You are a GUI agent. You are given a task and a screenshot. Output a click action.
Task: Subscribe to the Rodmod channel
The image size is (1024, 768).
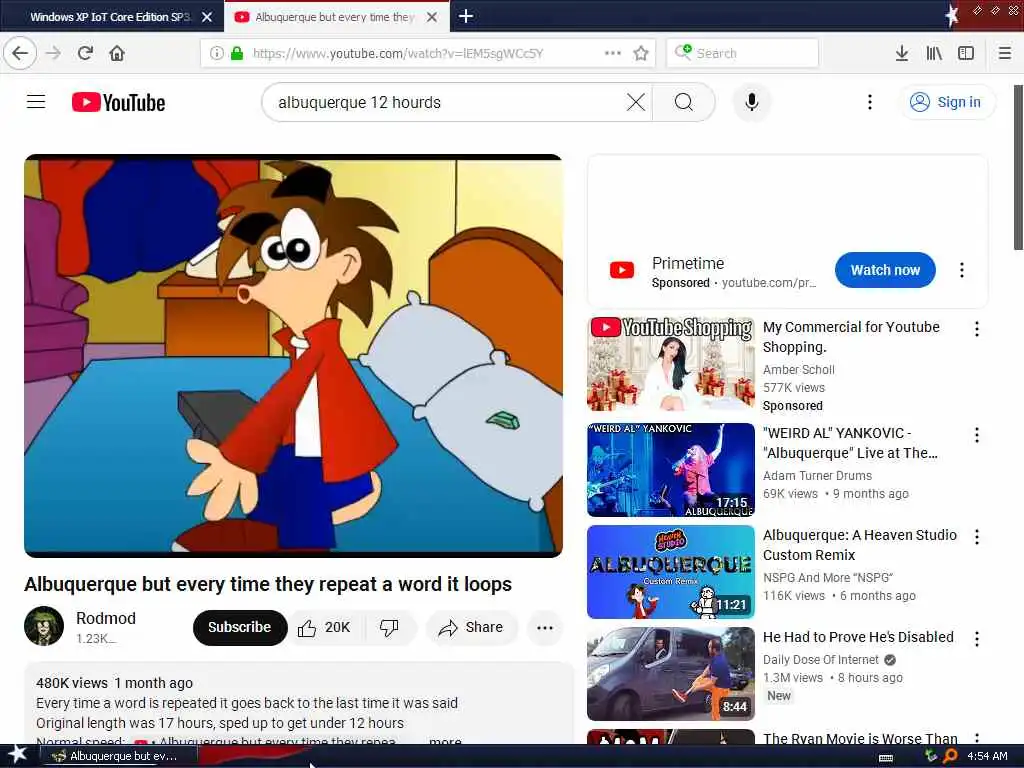(x=240, y=627)
